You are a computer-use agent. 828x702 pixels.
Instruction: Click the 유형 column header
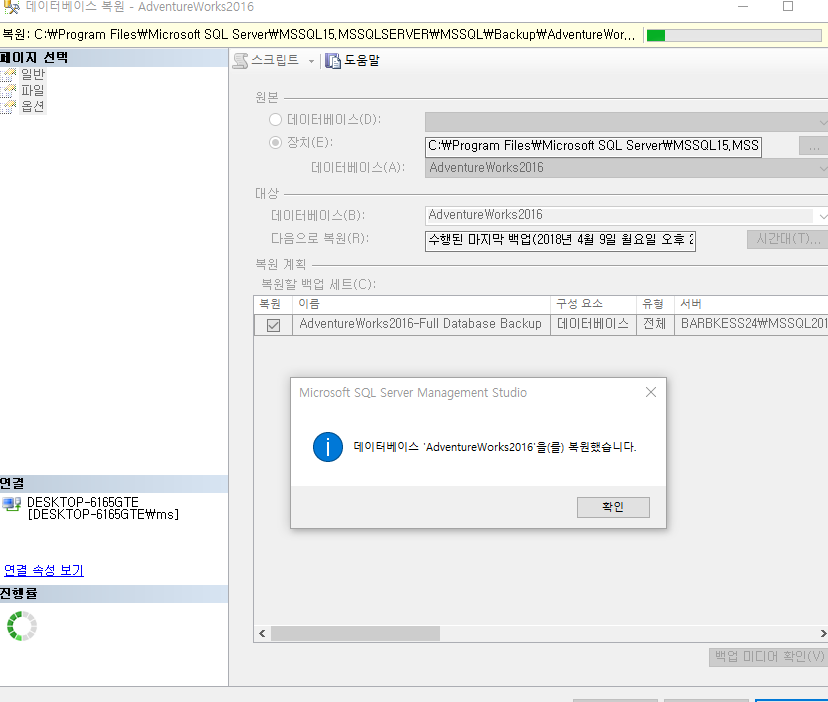tap(653, 304)
